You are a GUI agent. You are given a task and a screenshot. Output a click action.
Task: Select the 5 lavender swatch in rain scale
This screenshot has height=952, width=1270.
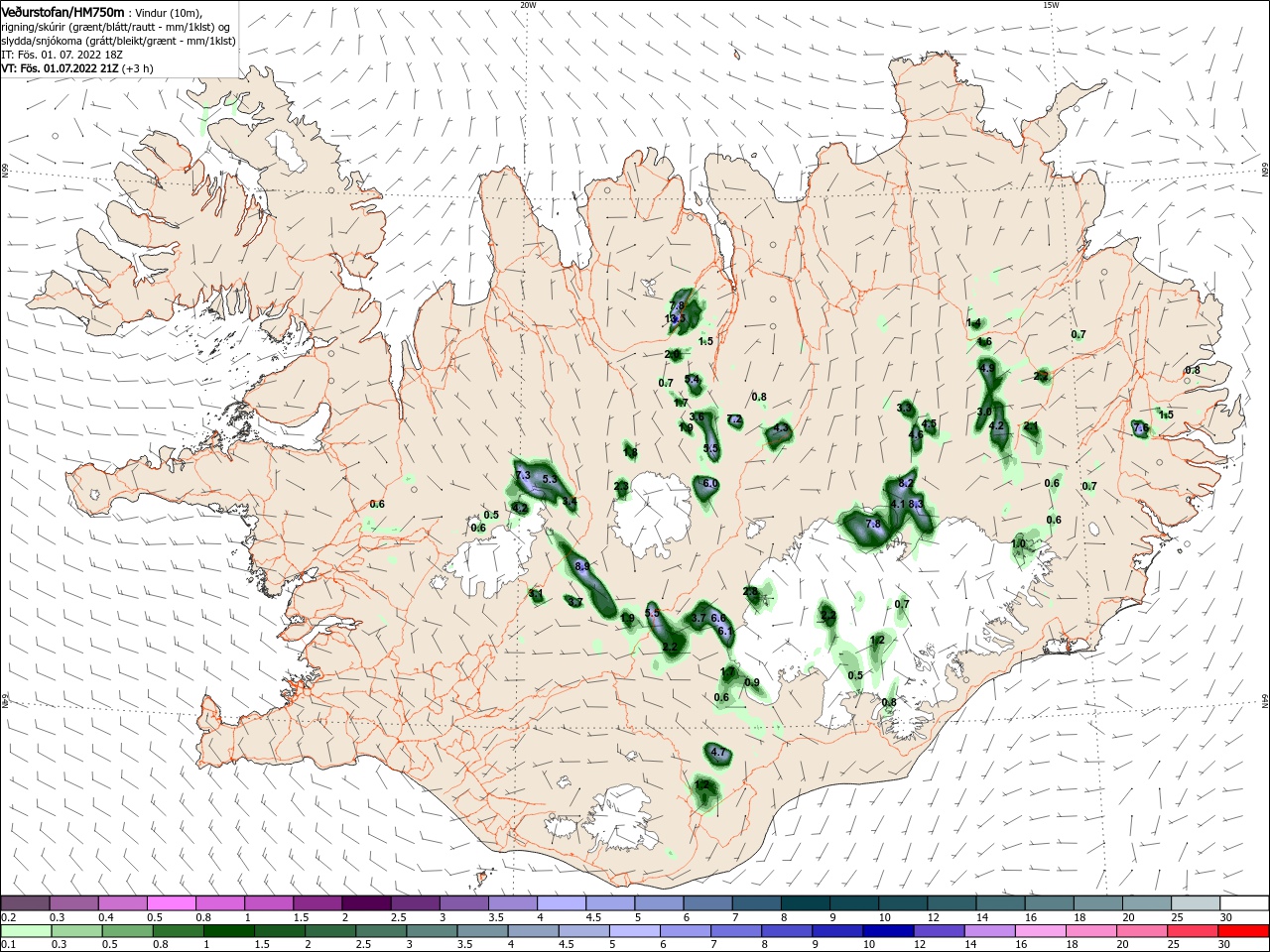[x=636, y=931]
